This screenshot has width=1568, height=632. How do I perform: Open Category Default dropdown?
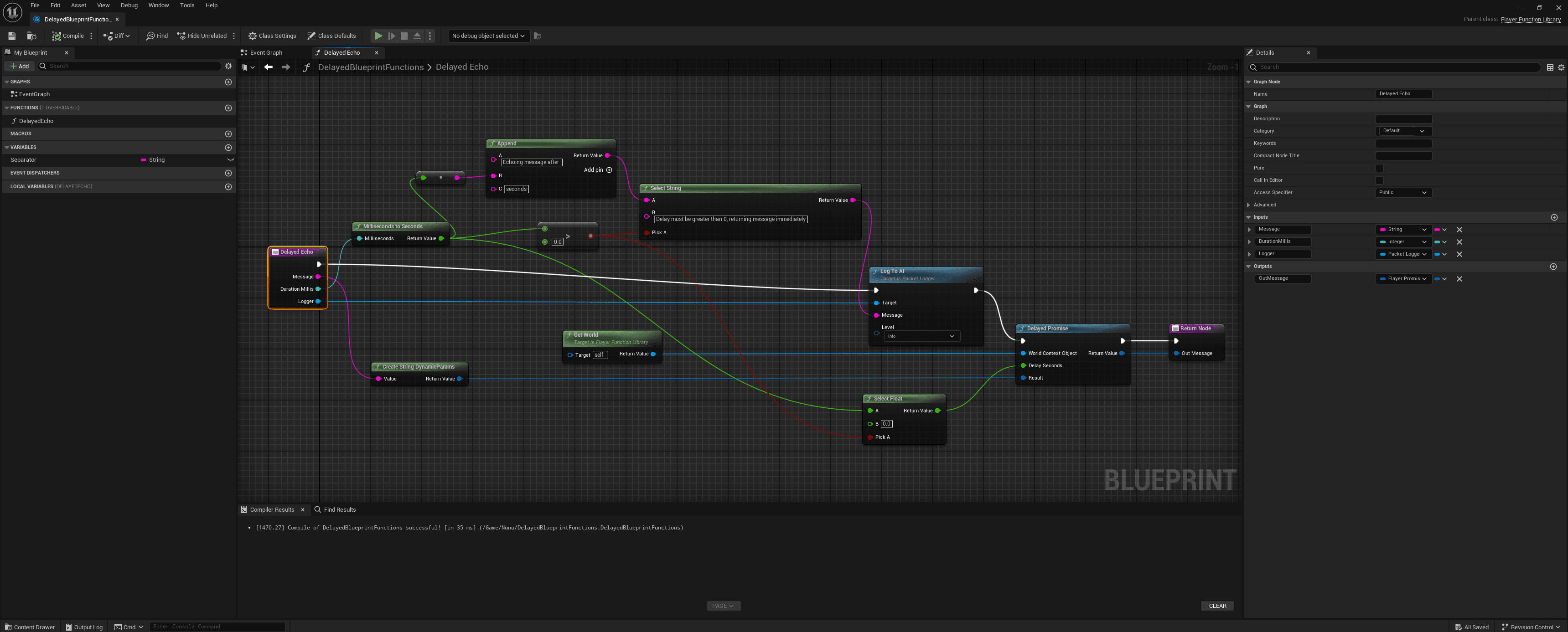pos(1404,131)
